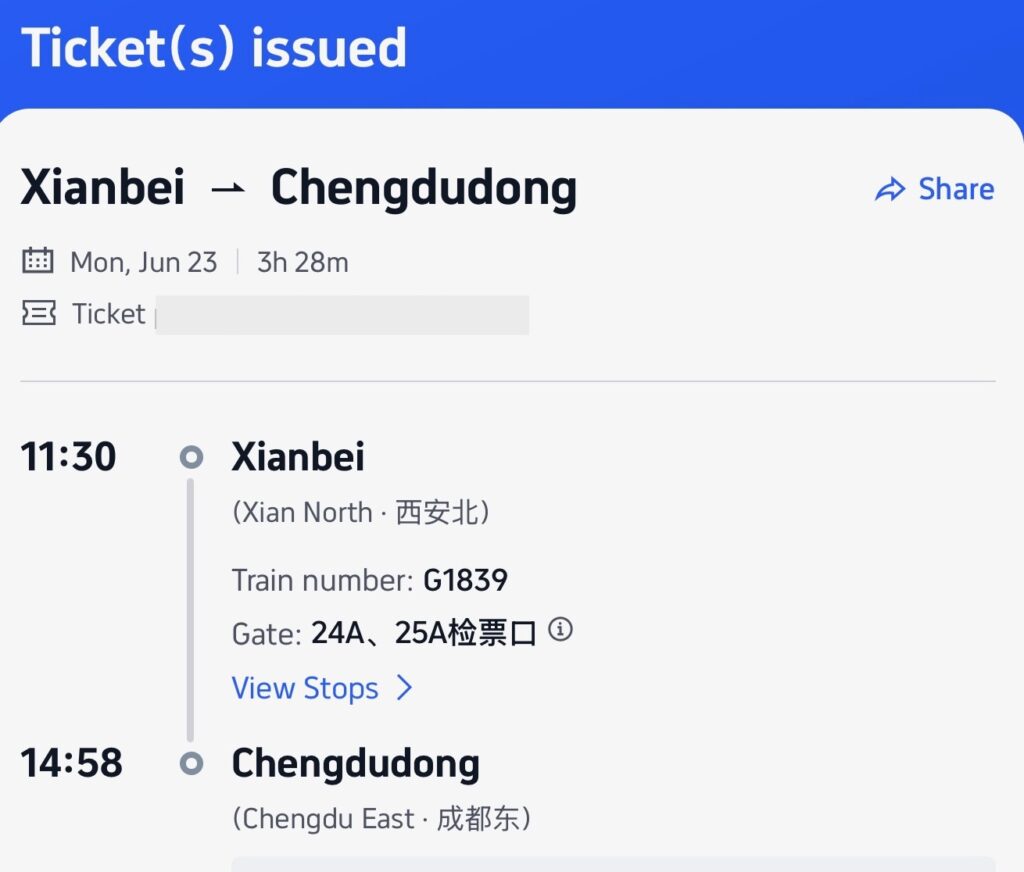Tap the calendar icon beside the date
The image size is (1024, 872).
click(x=38, y=262)
